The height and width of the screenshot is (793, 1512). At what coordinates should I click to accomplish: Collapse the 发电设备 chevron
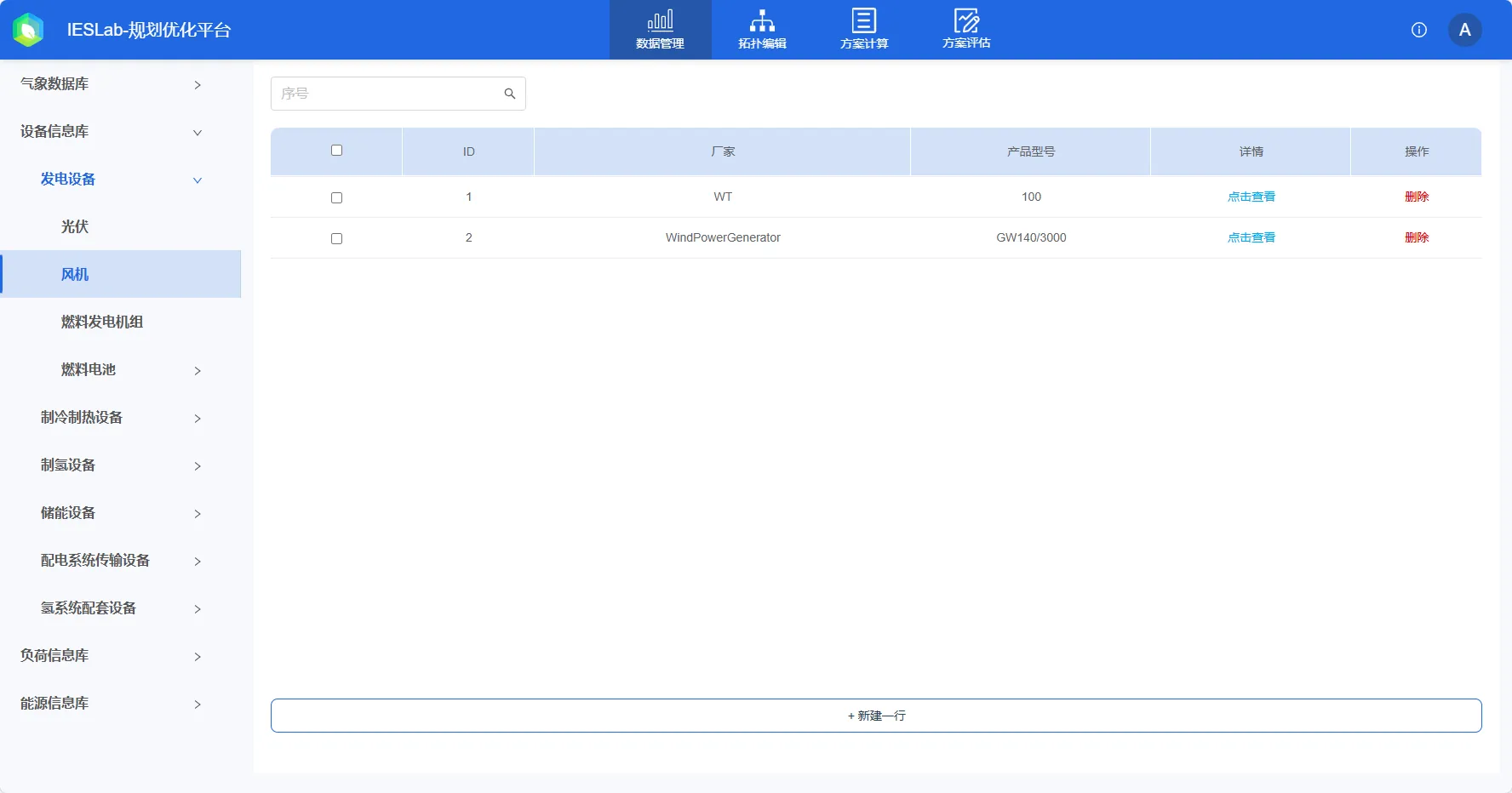tap(198, 180)
